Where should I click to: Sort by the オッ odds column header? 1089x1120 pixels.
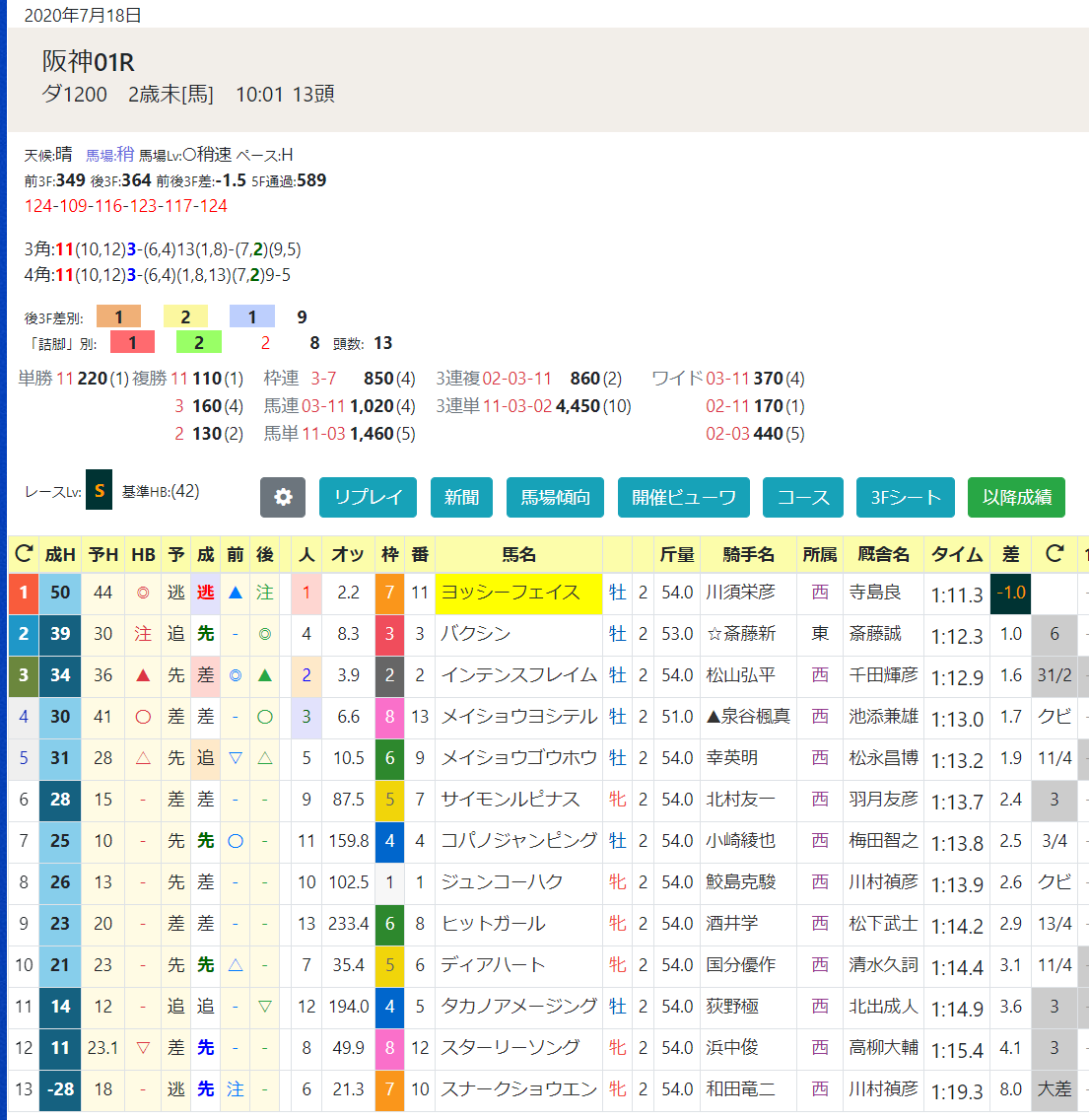(348, 554)
